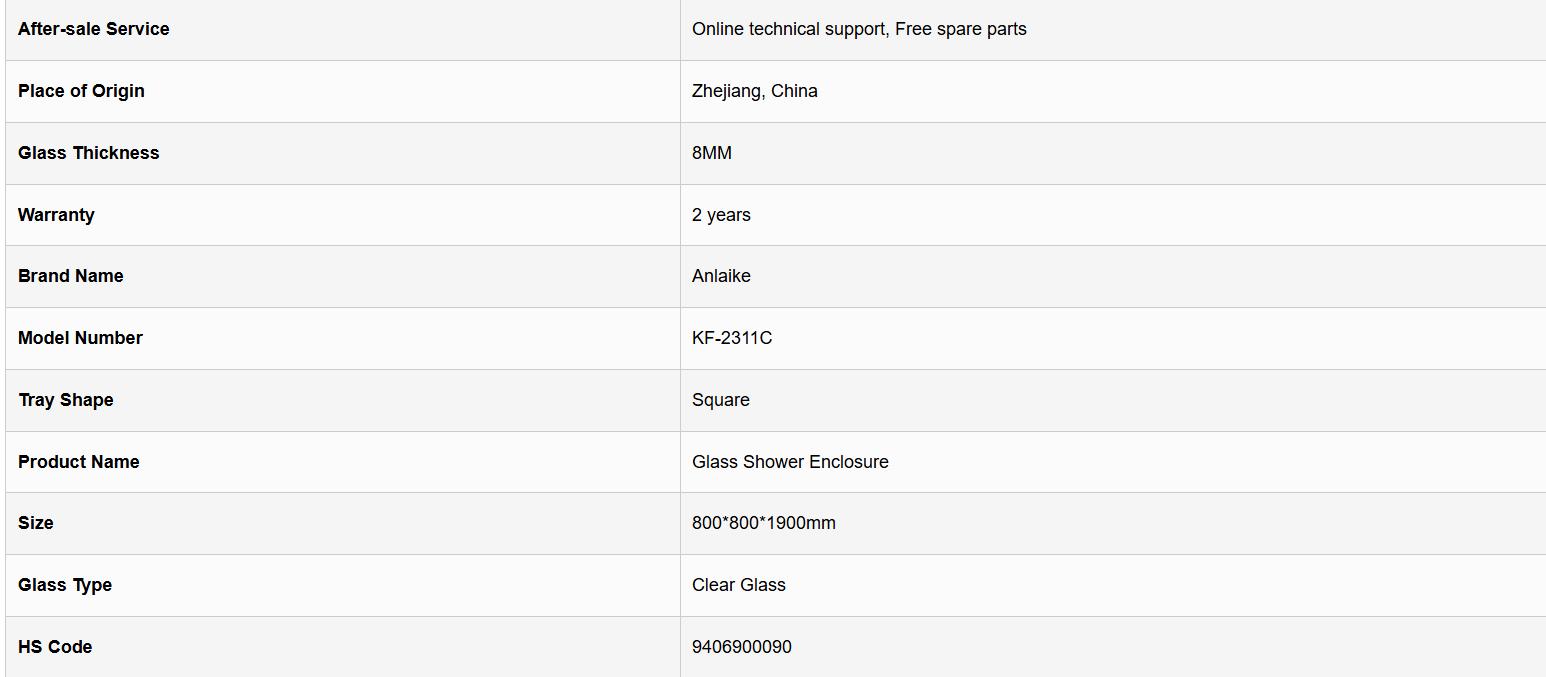
Task: Click the Tray Shape label
Action: [x=66, y=400]
